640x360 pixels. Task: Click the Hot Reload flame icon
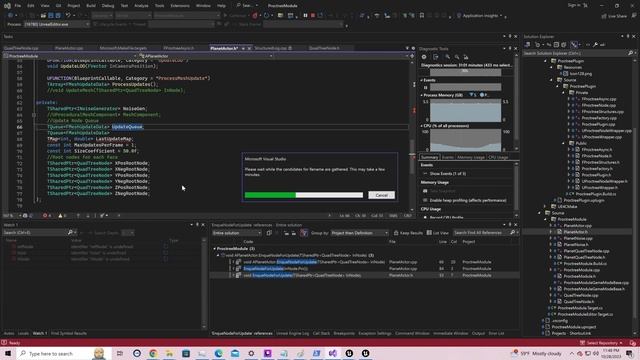pyautogui.click(x=255, y=16)
